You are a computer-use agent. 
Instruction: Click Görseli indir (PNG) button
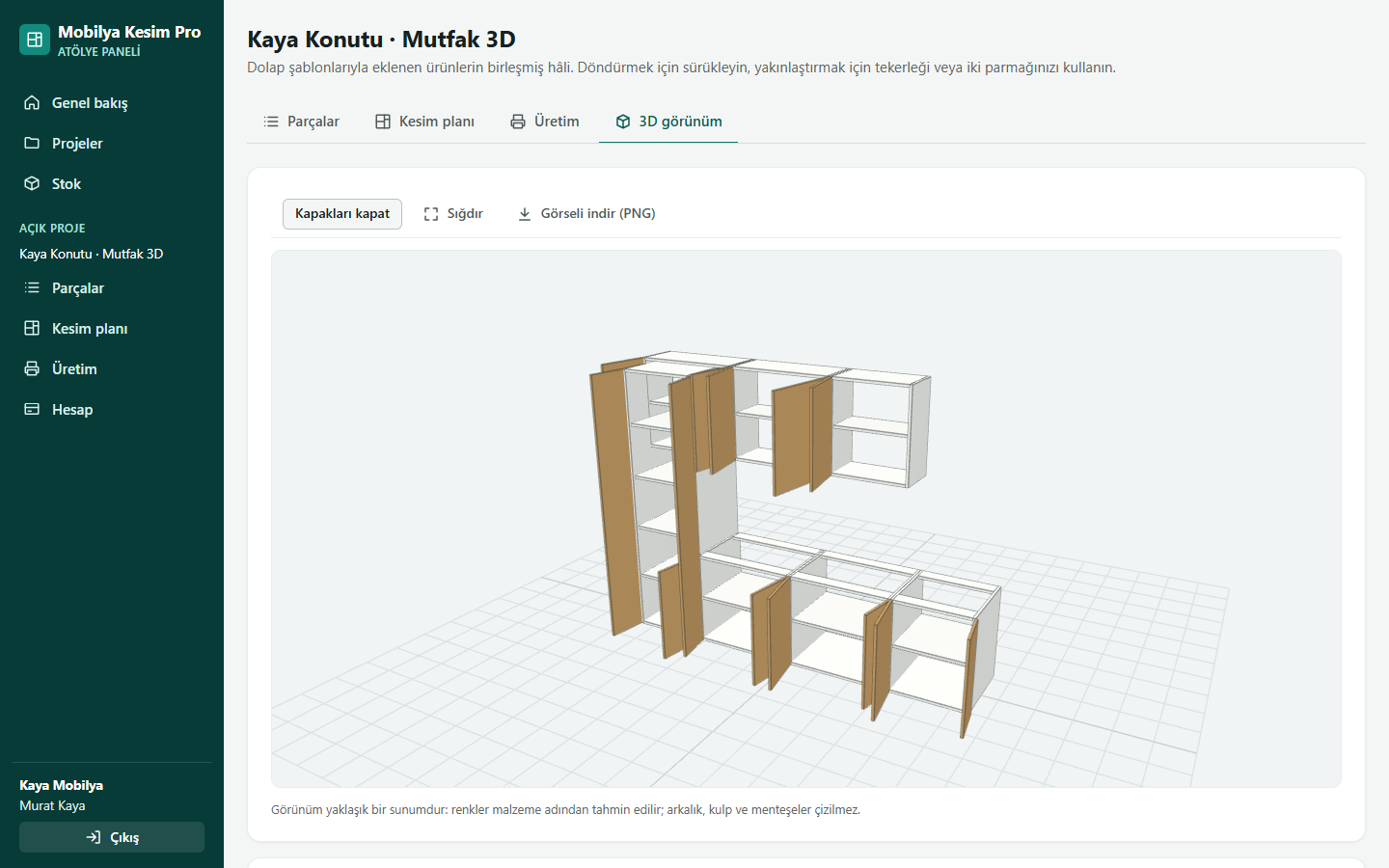coord(586,214)
